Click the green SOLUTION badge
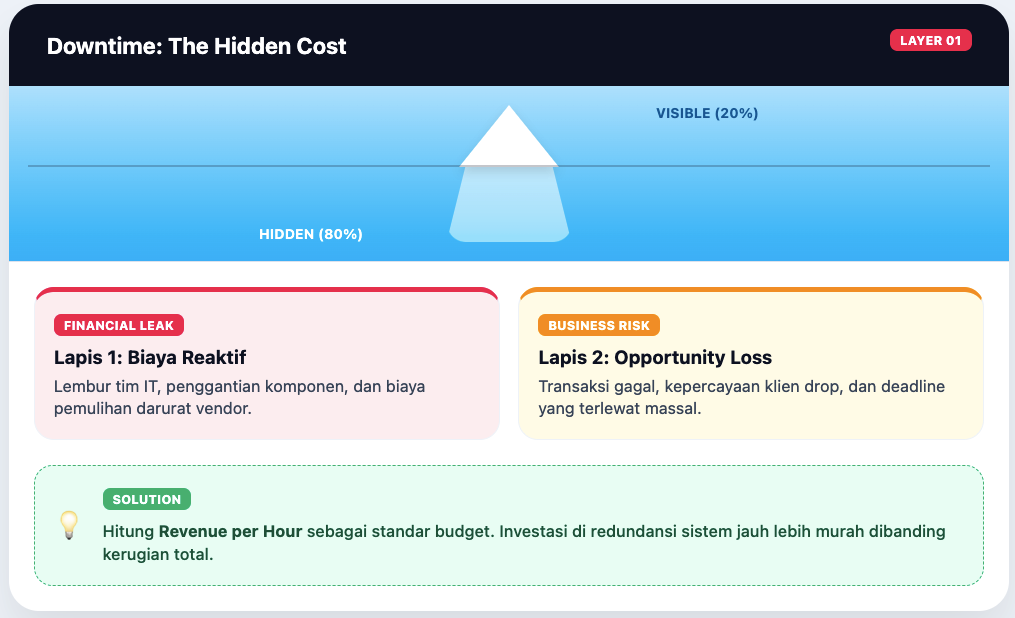1015x618 pixels. [146, 499]
